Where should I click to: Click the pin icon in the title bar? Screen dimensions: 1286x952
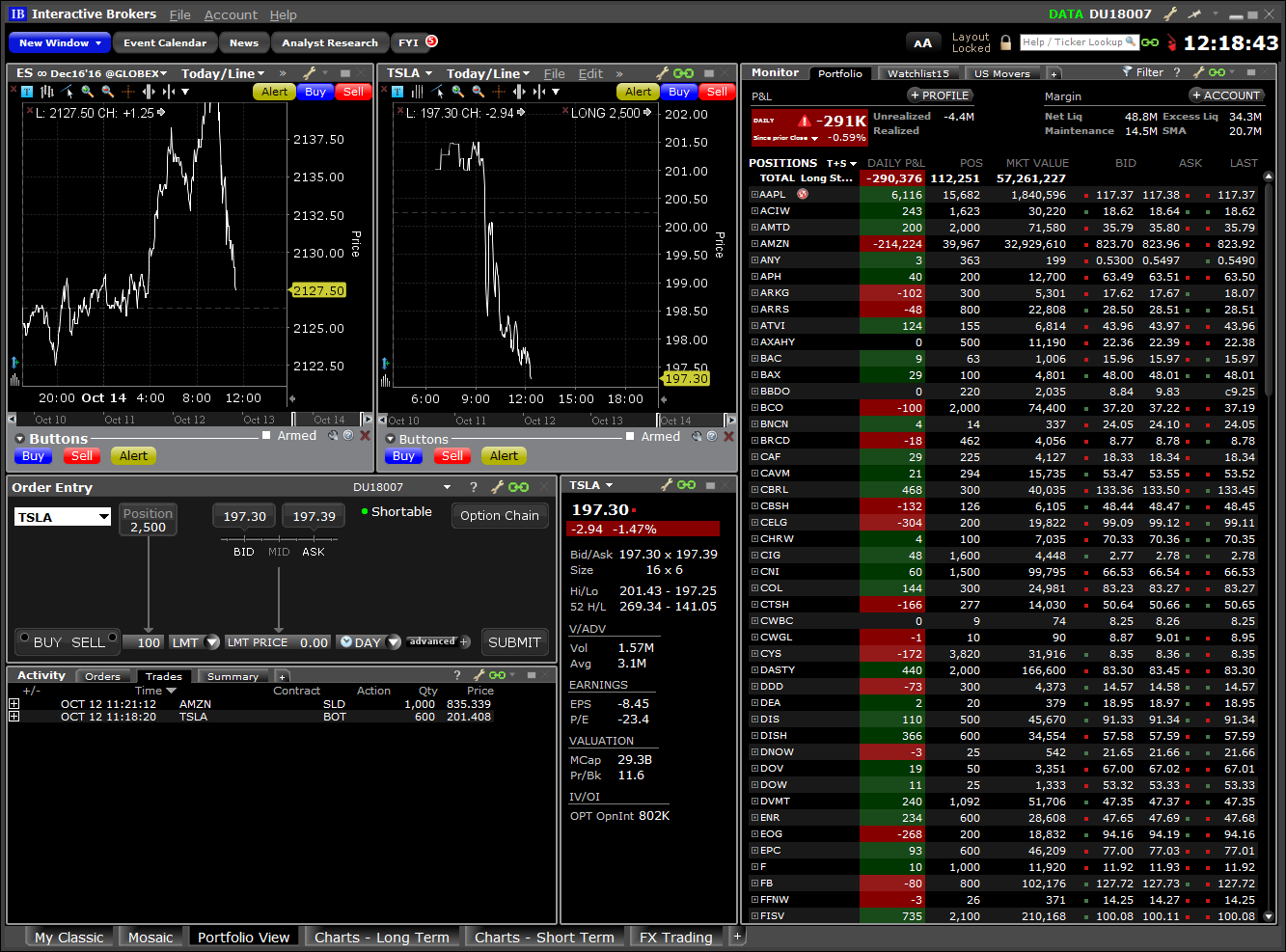[x=1193, y=14]
